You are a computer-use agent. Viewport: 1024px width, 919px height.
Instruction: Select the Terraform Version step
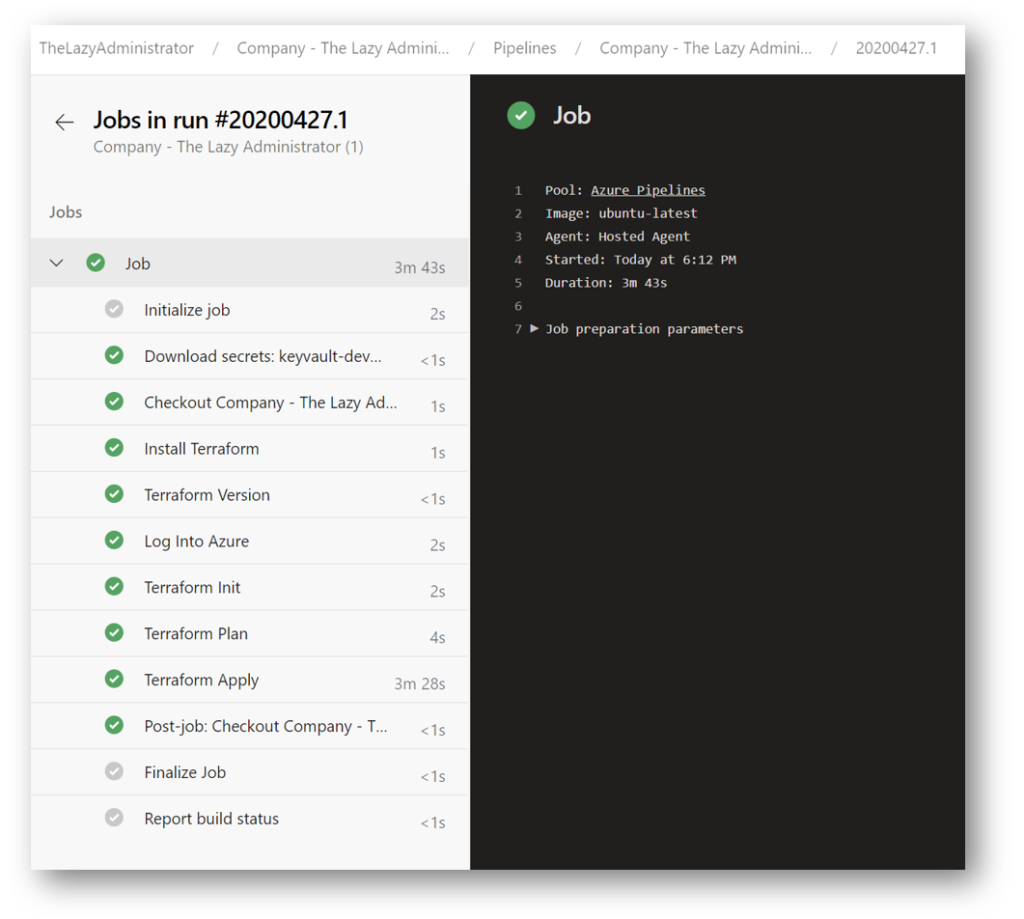coord(250,495)
